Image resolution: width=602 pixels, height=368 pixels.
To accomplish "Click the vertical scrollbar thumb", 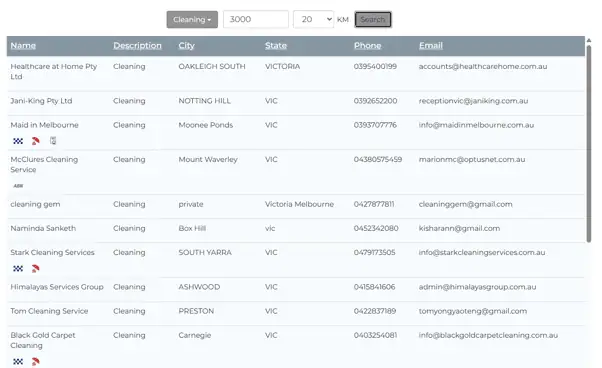I will [589, 144].
